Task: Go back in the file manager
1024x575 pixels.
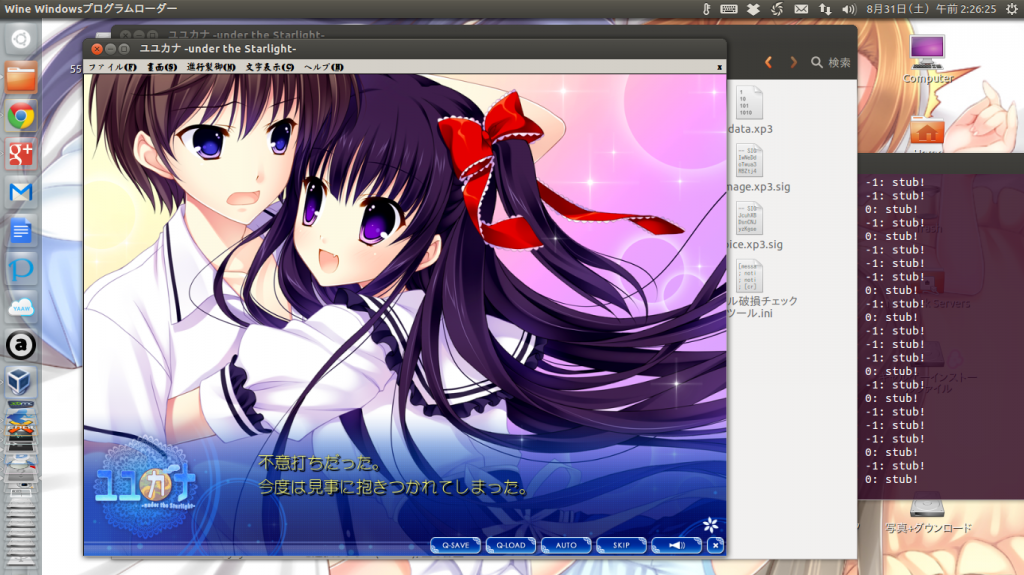Action: click(769, 62)
